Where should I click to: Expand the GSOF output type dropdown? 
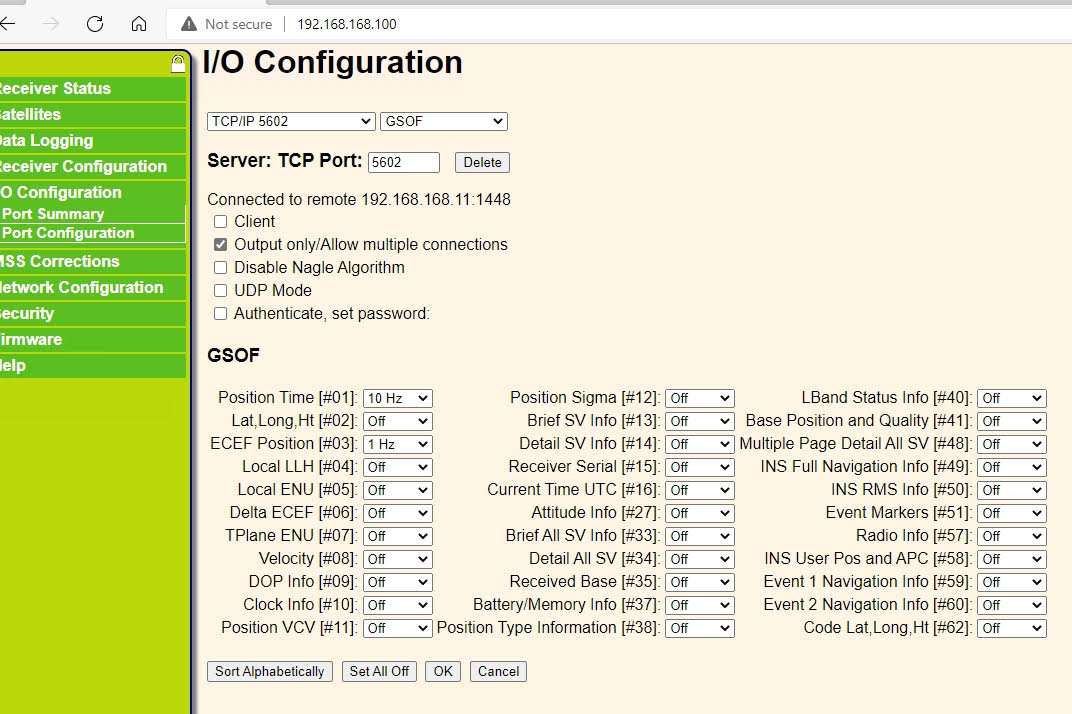pos(443,122)
